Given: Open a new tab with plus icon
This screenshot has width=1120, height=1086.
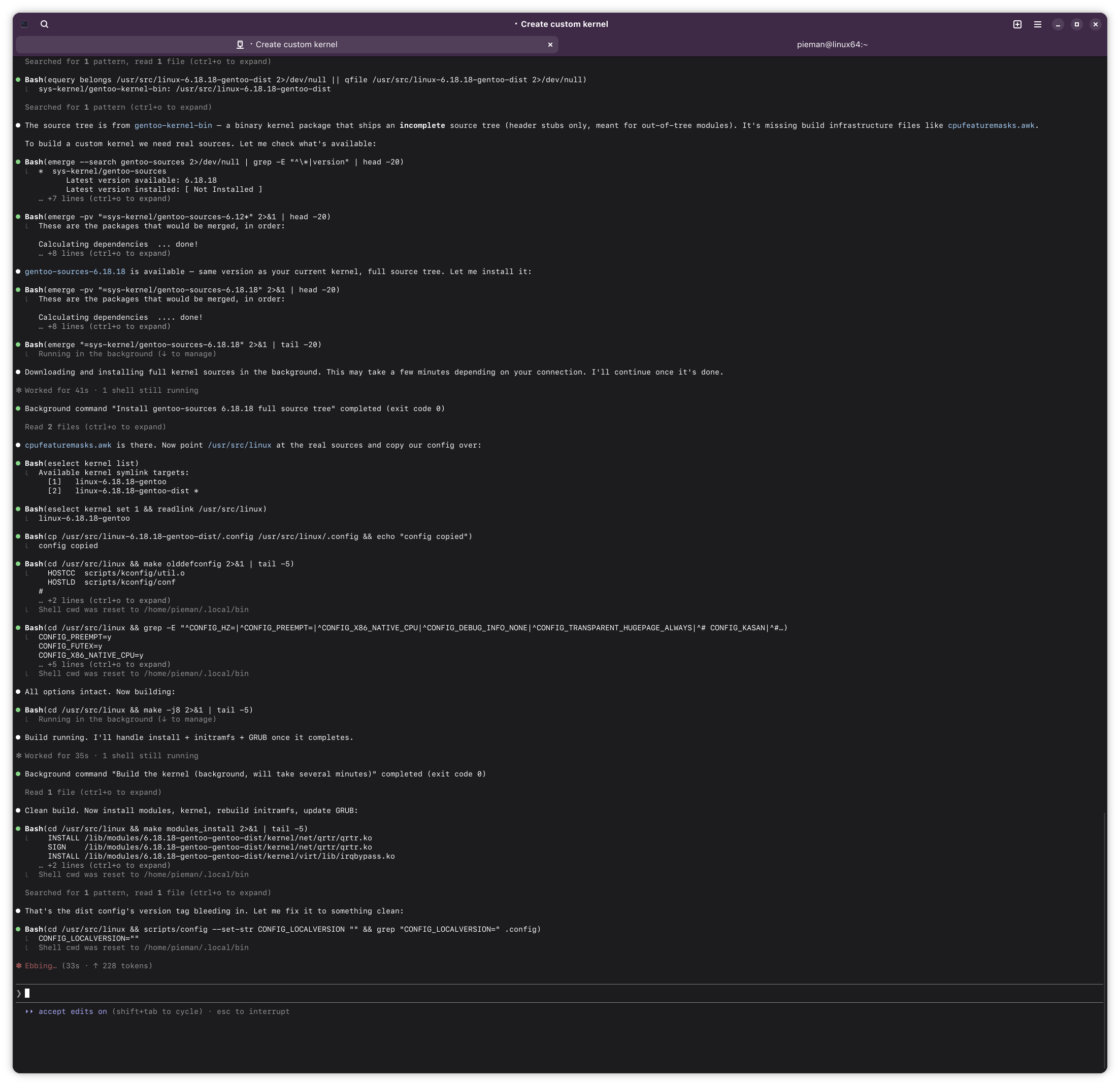Looking at the screenshot, I should (x=1017, y=24).
